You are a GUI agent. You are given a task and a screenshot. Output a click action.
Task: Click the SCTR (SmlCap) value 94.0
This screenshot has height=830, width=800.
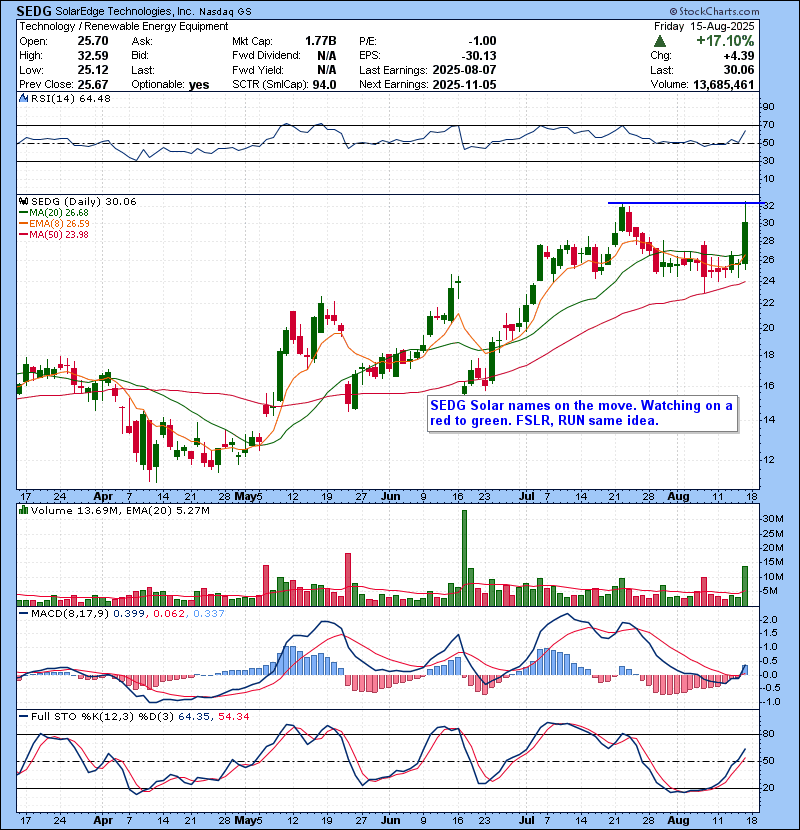(324, 85)
